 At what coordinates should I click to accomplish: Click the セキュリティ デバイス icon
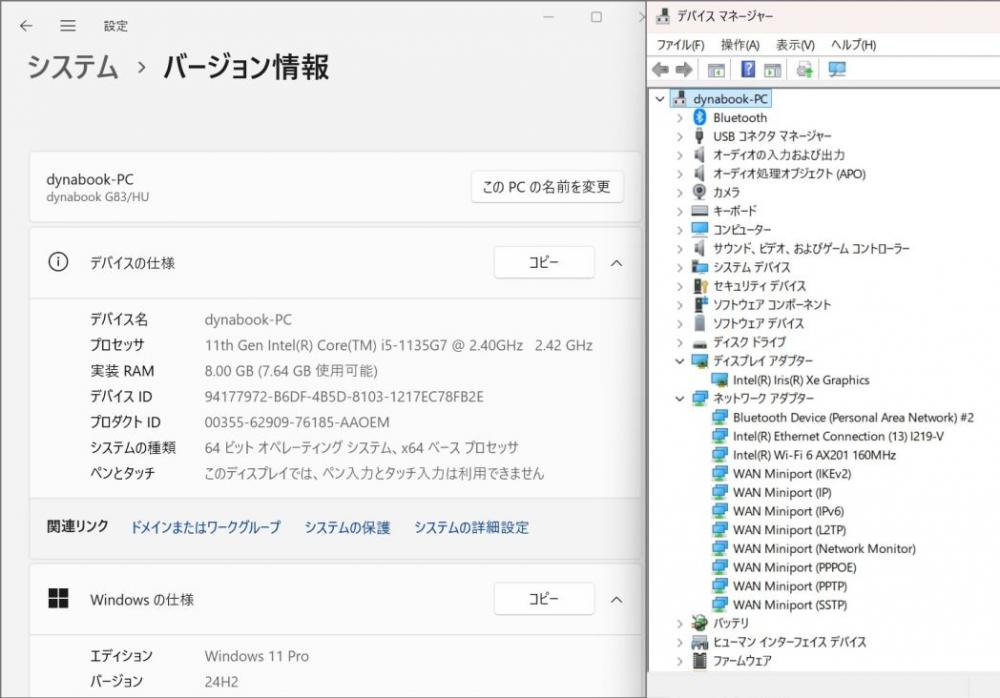tap(700, 286)
